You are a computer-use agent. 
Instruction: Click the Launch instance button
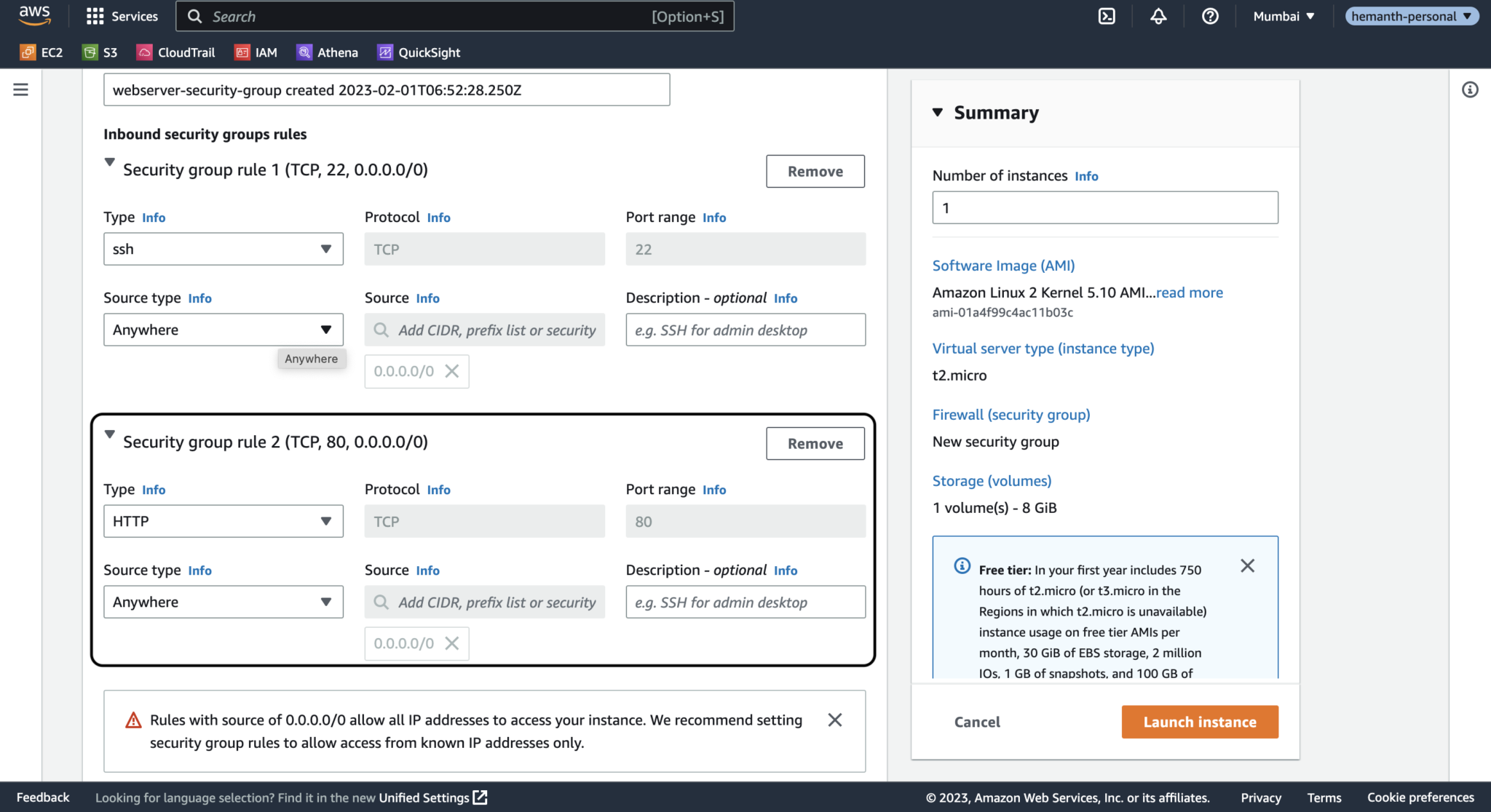click(x=1199, y=722)
